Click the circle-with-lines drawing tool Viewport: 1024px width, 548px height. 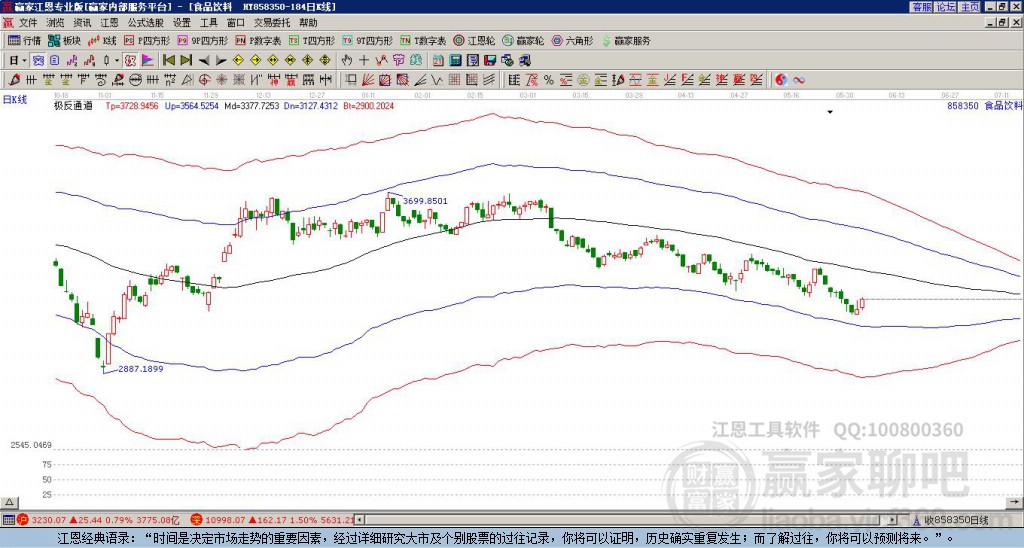click(x=135, y=80)
